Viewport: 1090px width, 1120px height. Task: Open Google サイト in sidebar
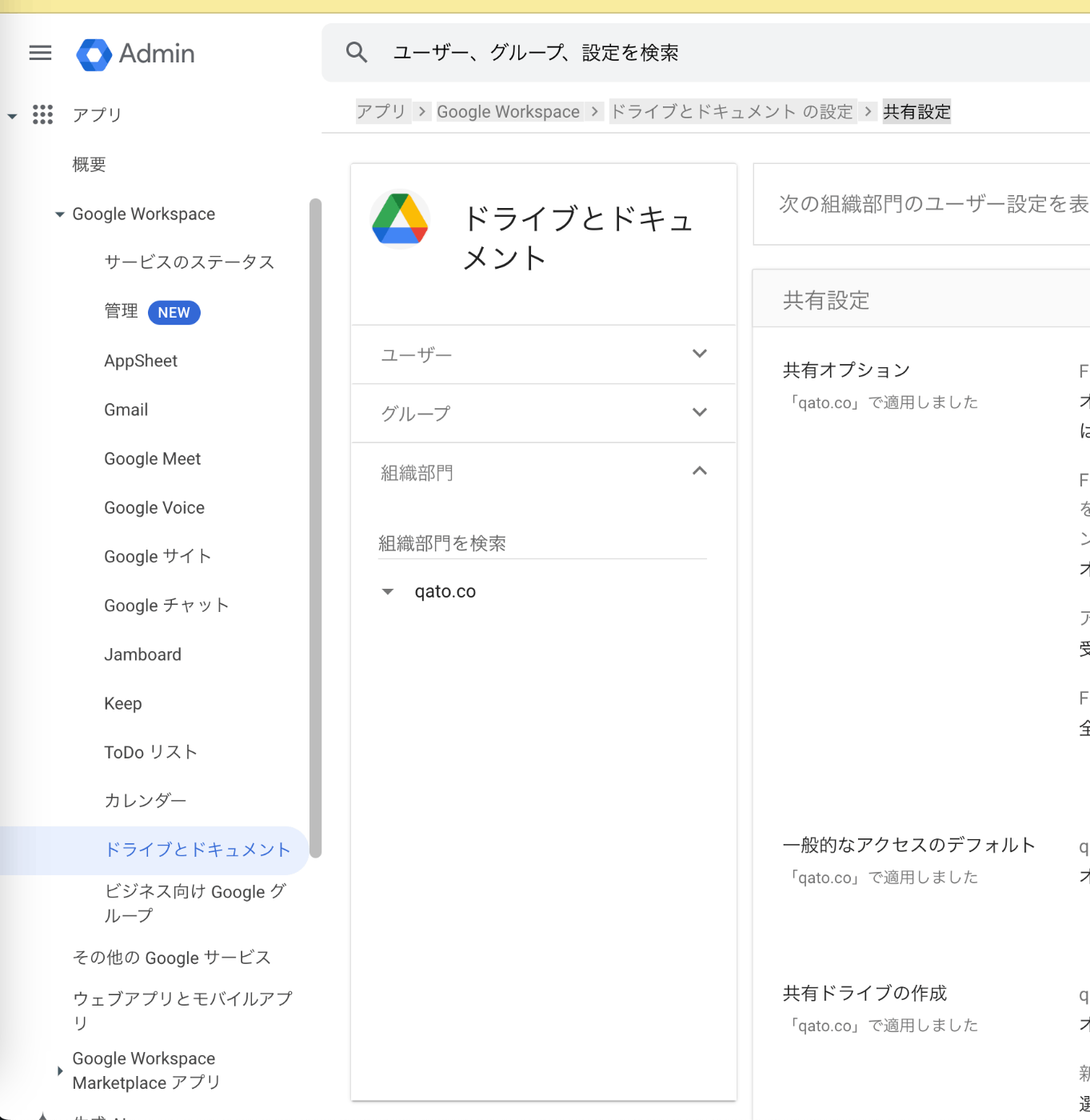(x=158, y=556)
